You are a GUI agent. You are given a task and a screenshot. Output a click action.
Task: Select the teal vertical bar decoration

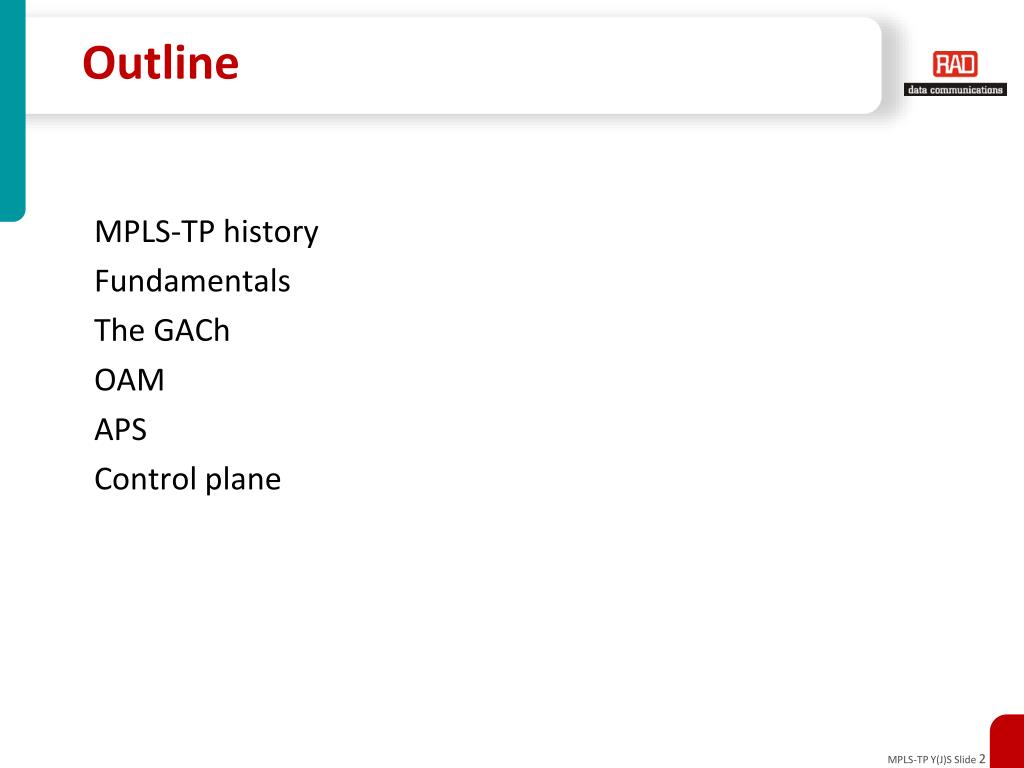12,110
